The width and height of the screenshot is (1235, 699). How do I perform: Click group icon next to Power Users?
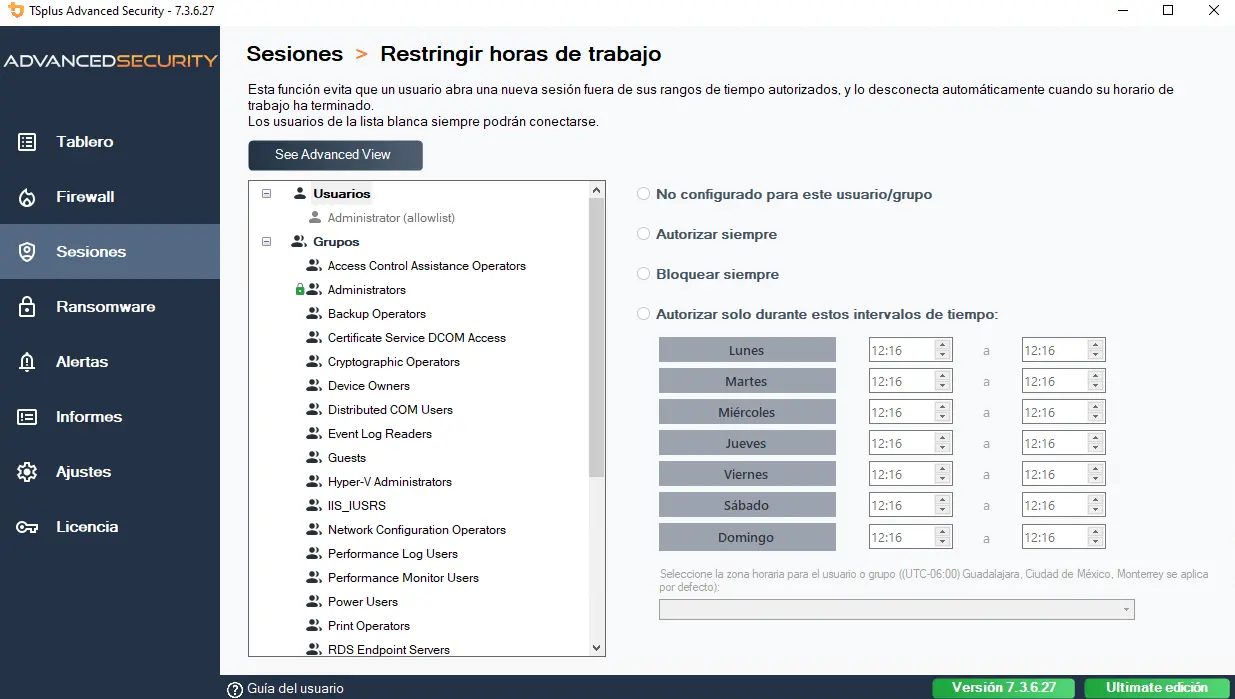313,601
